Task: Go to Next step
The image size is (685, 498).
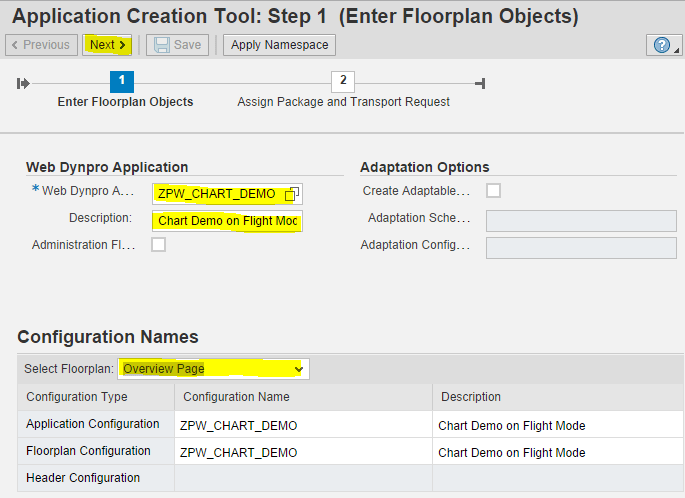Action: pos(107,45)
